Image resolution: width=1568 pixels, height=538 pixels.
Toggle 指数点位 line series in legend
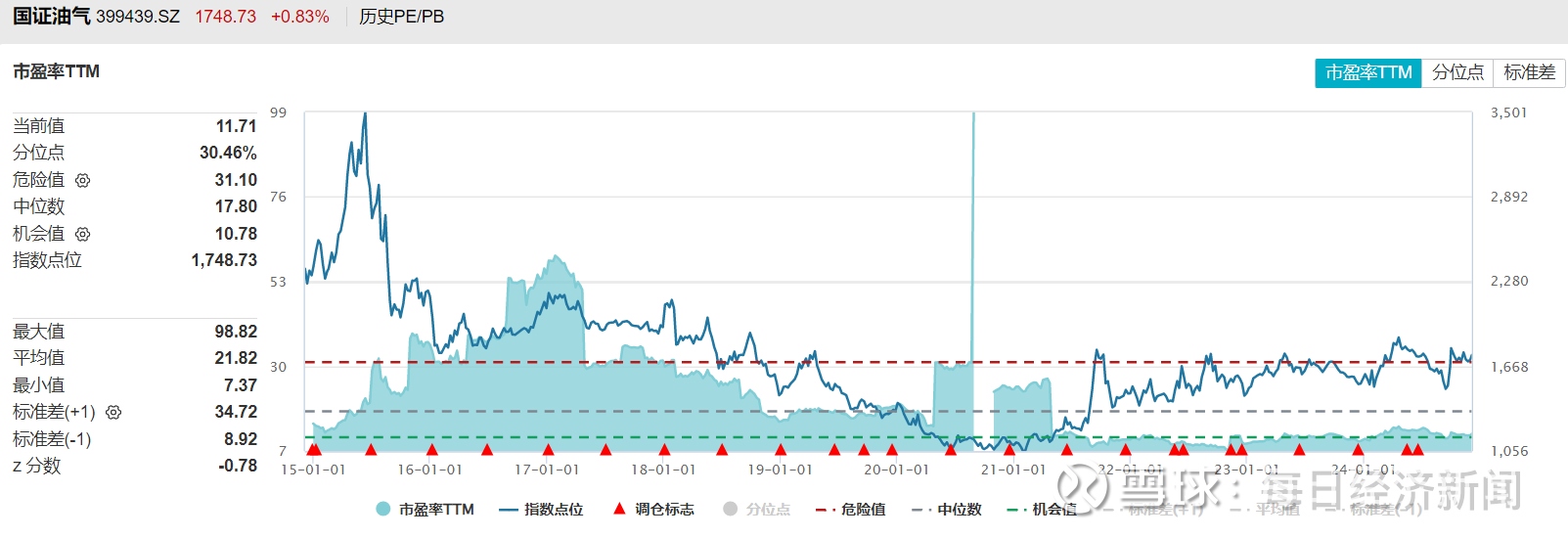click(x=541, y=509)
